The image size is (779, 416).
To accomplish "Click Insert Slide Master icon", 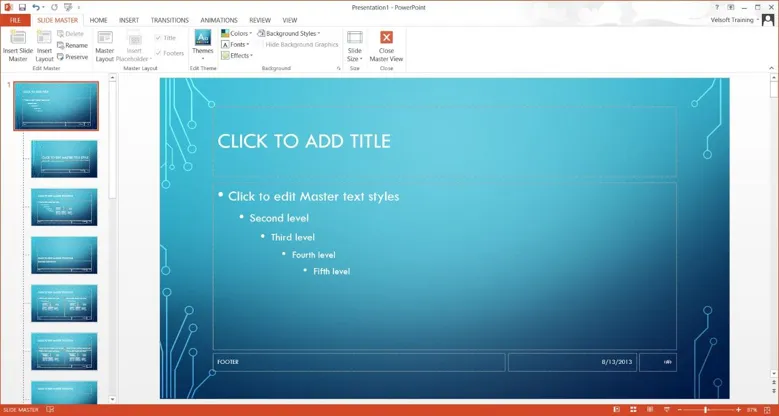I will 18,46.
